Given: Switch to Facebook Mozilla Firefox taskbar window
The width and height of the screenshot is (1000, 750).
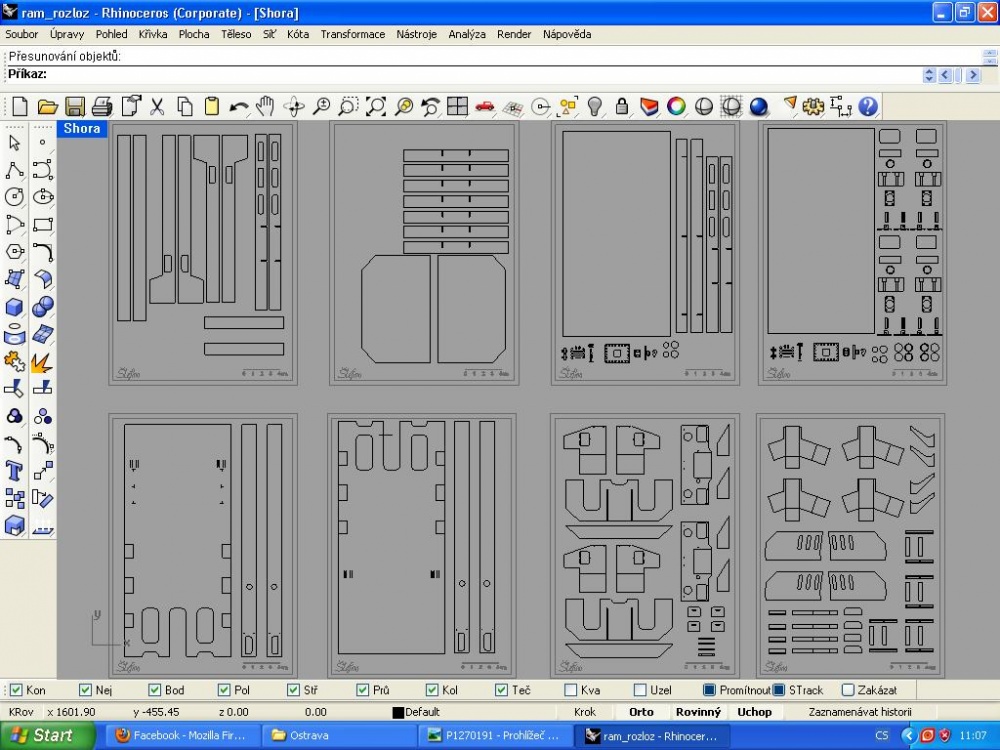Looking at the screenshot, I should [x=182, y=736].
